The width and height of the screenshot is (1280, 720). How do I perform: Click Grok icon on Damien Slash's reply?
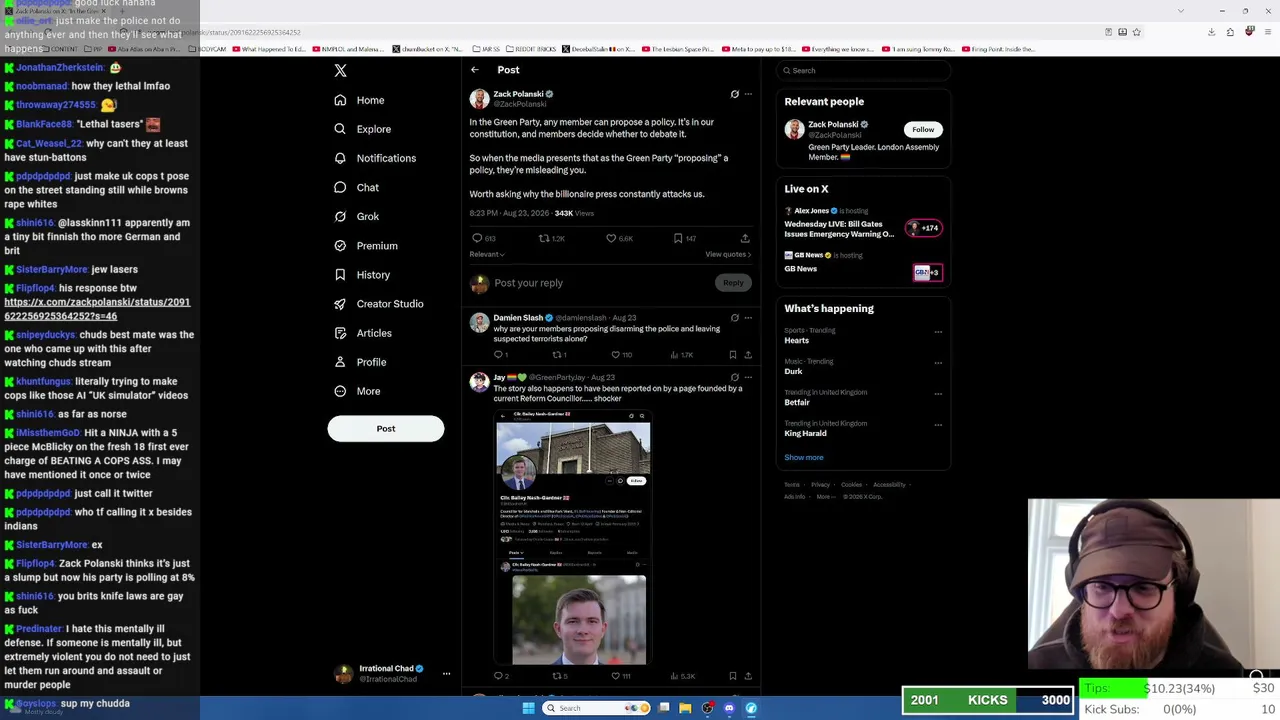(735, 318)
